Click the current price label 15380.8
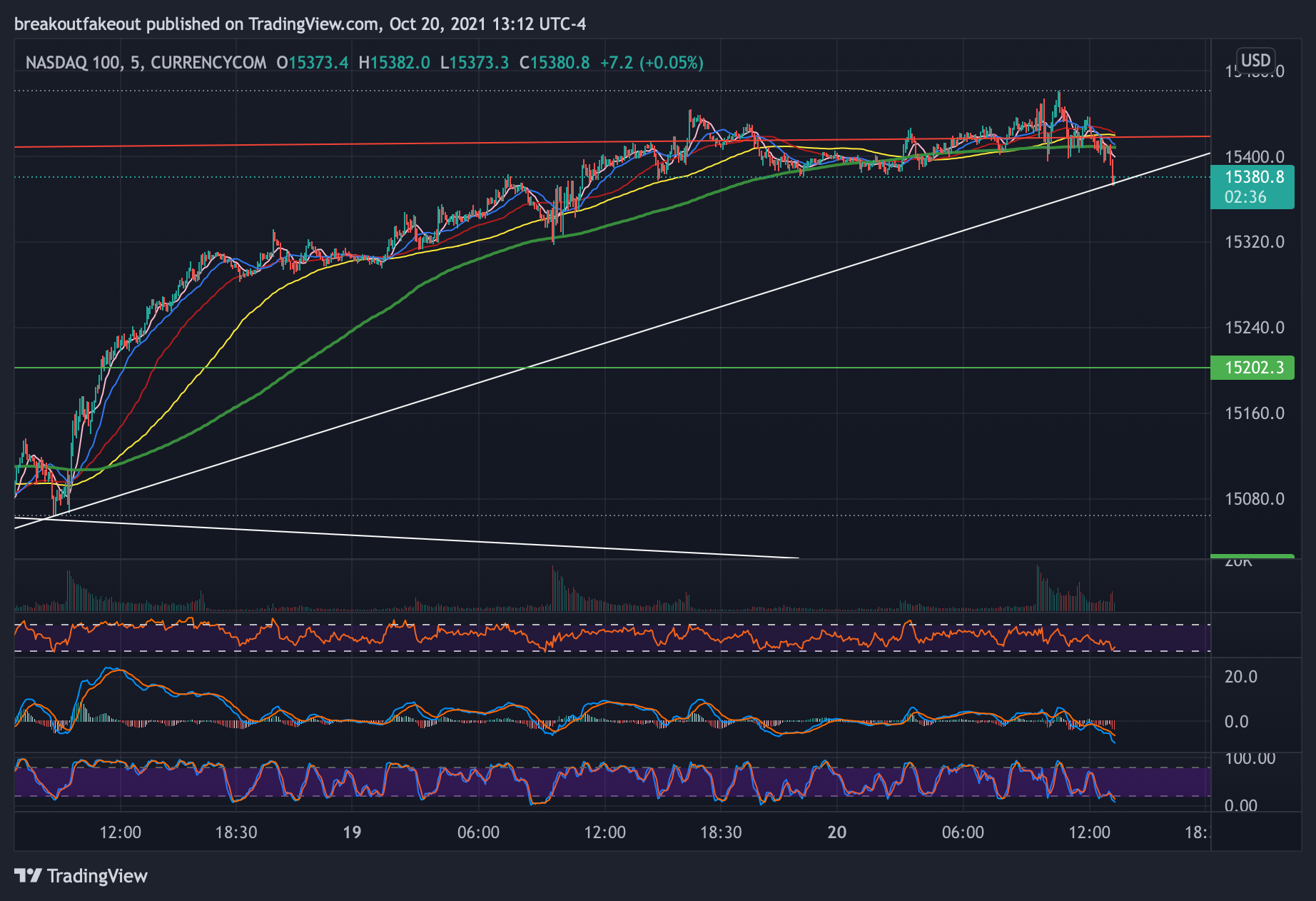This screenshot has width=1316, height=901. [1254, 177]
